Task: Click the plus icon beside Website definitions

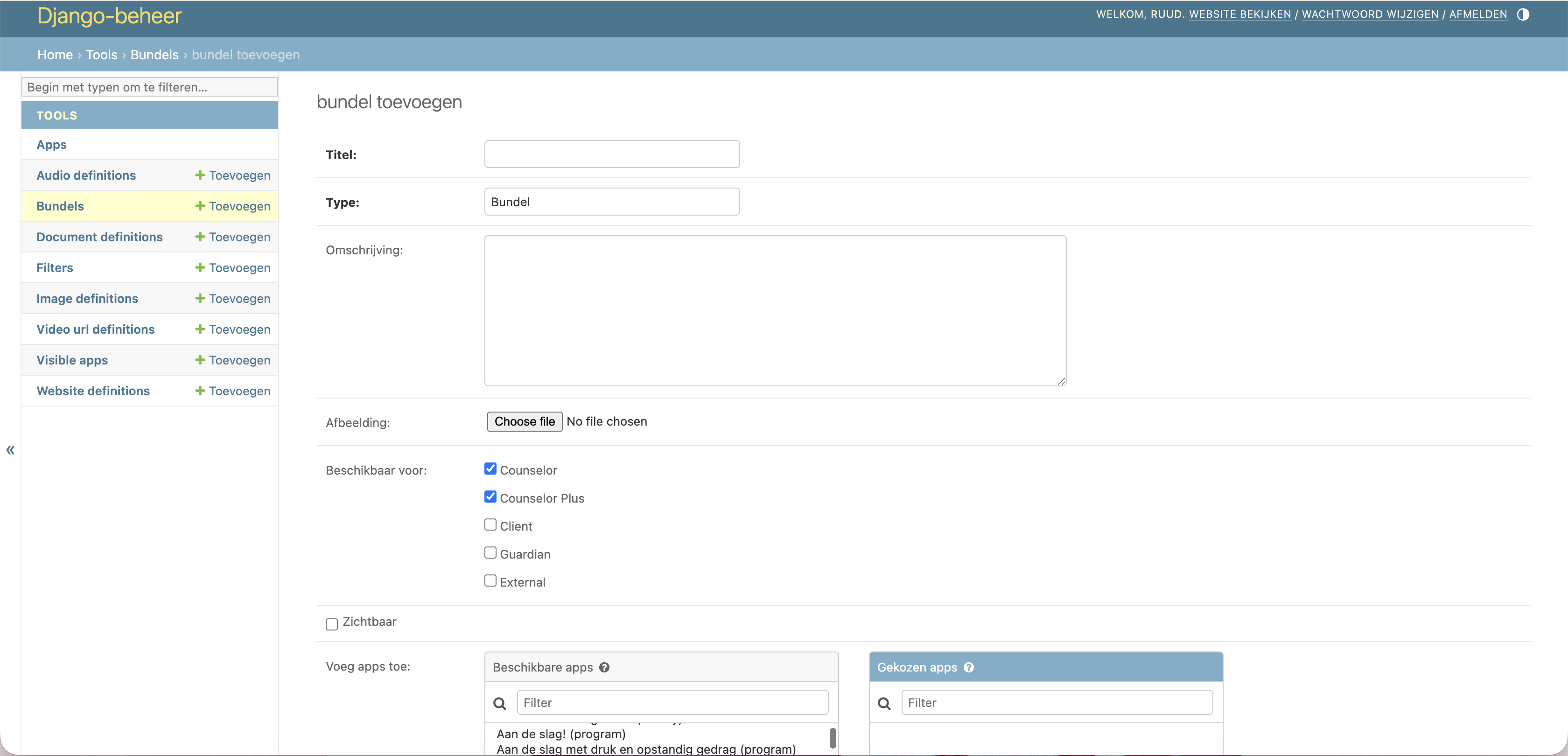Action: (200, 391)
